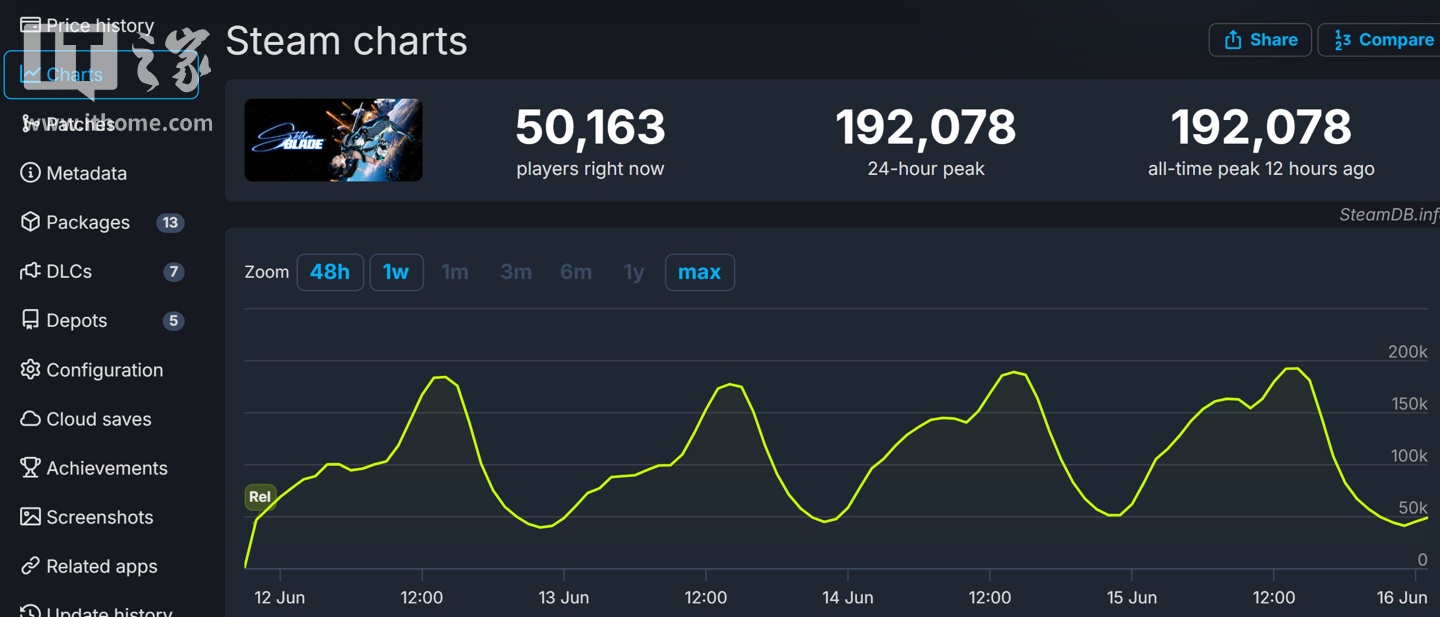Click the 13 Jun date label
Viewport: 1440px width, 617px height.
564,597
